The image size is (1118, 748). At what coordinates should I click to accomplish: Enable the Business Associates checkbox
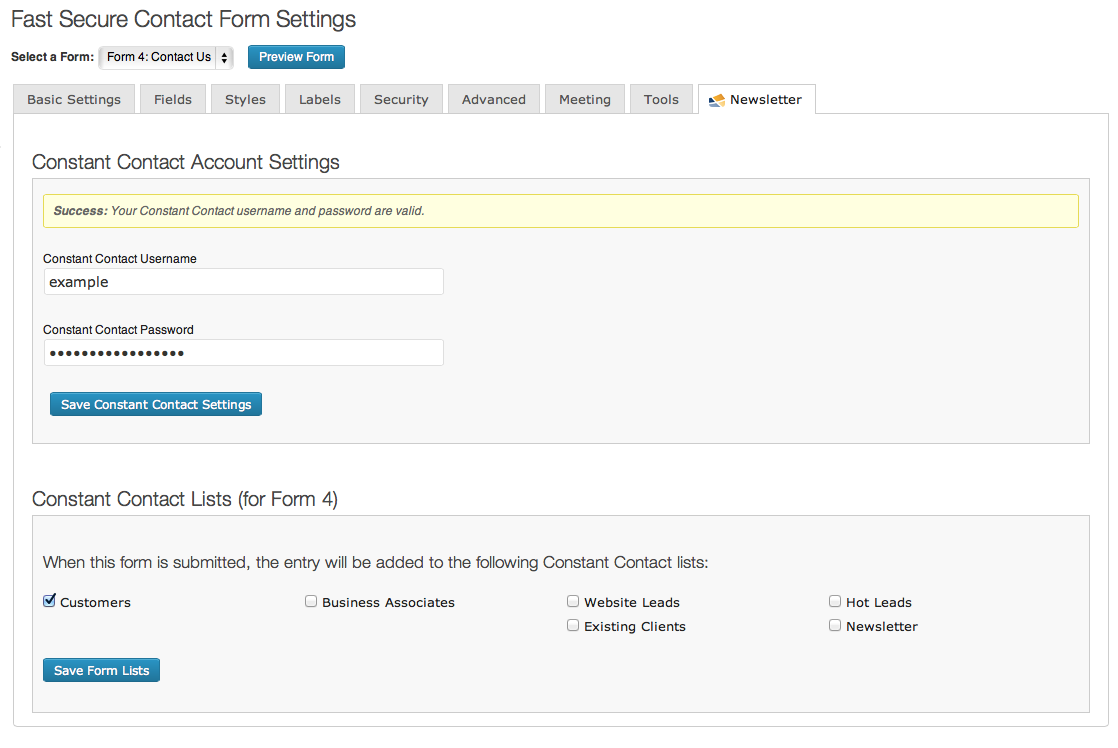(x=311, y=602)
